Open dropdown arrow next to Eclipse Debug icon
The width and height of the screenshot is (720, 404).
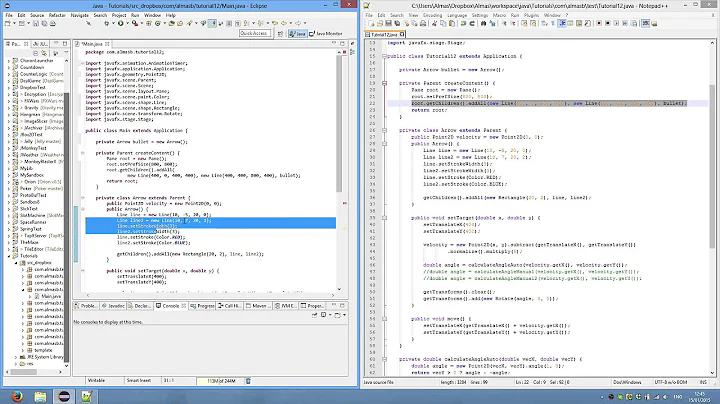pos(113,23)
